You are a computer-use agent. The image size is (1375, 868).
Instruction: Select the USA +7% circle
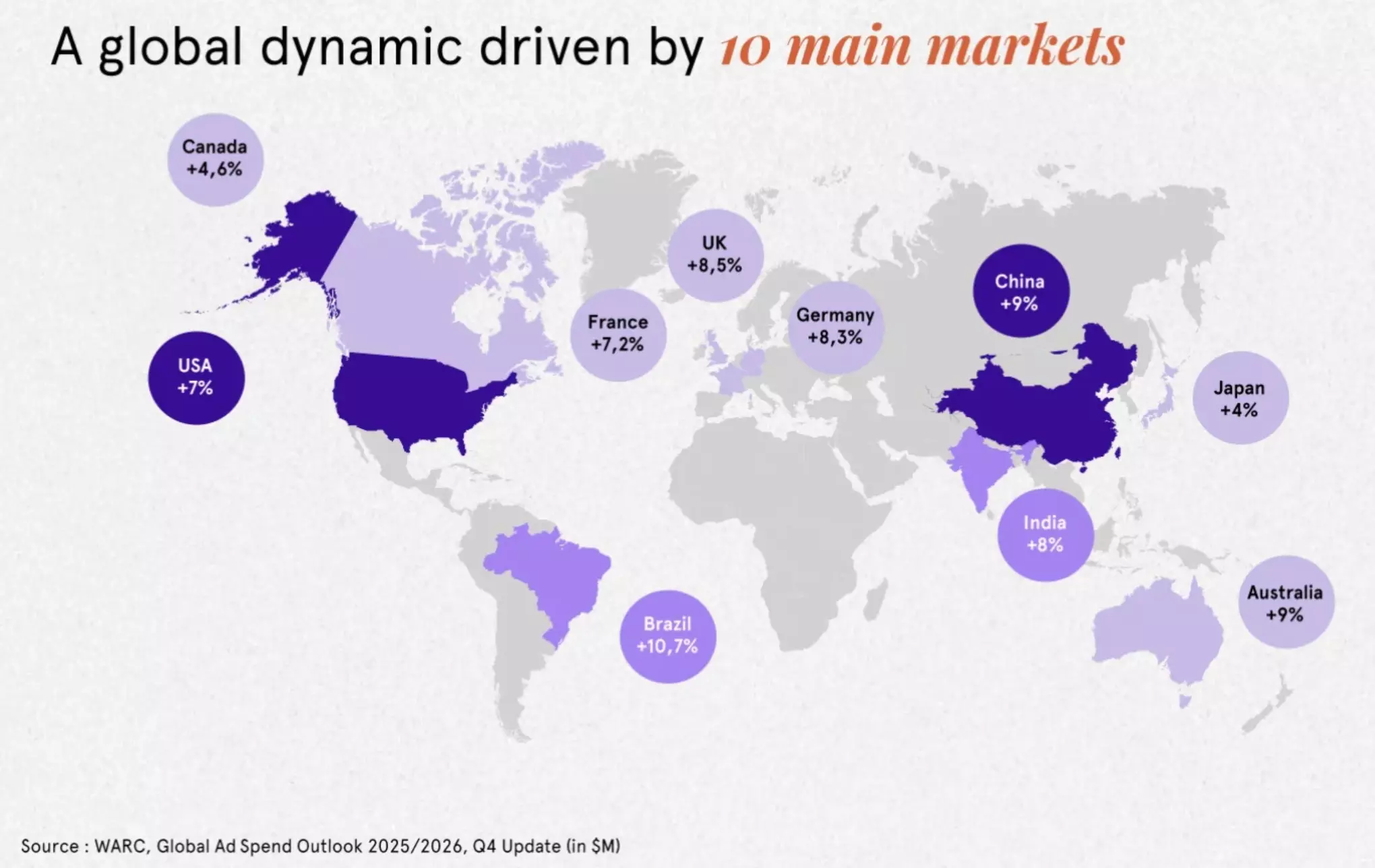point(196,378)
